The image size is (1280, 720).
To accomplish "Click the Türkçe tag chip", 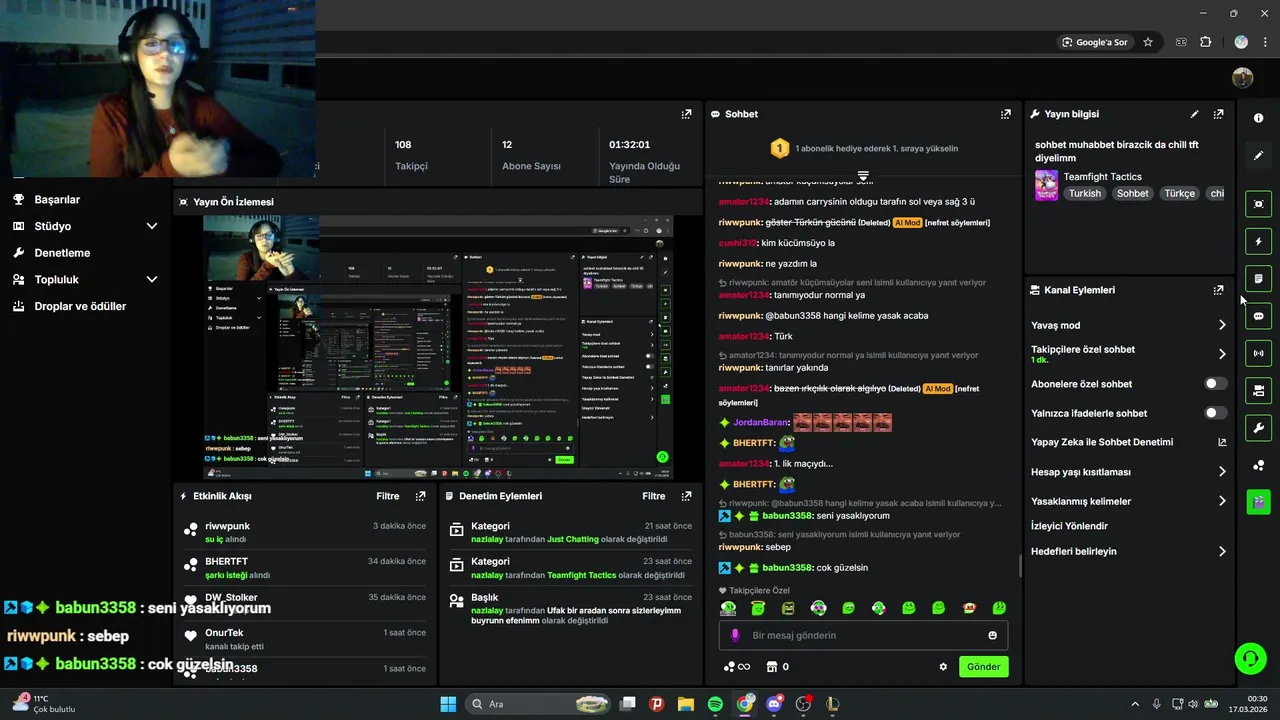I will pyautogui.click(x=1180, y=194).
